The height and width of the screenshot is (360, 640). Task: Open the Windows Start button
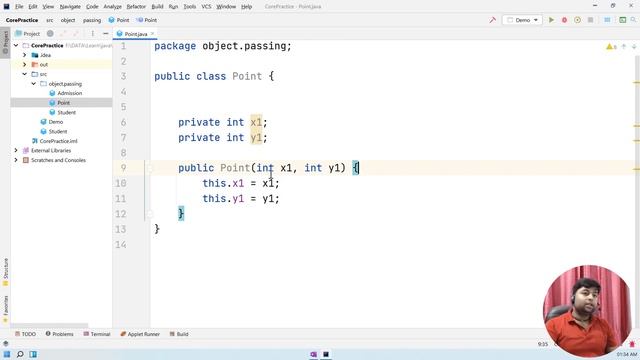tap(7, 354)
